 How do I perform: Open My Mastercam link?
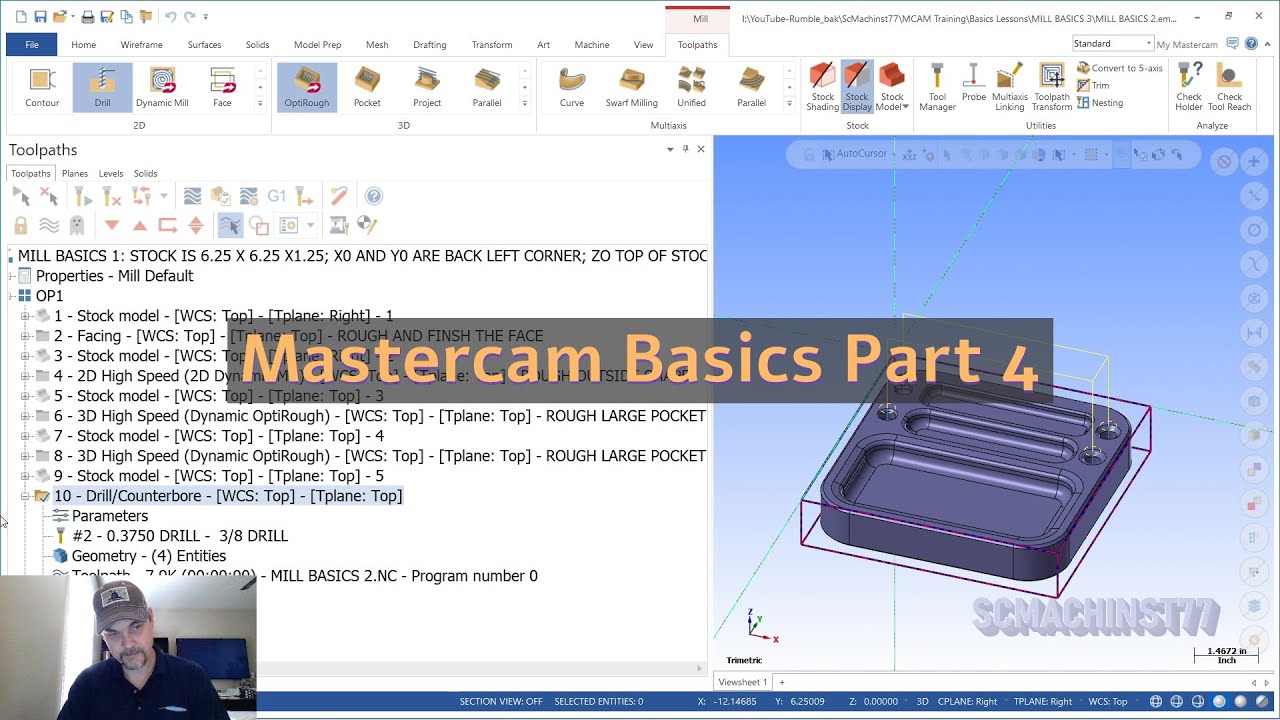[x=1187, y=44]
